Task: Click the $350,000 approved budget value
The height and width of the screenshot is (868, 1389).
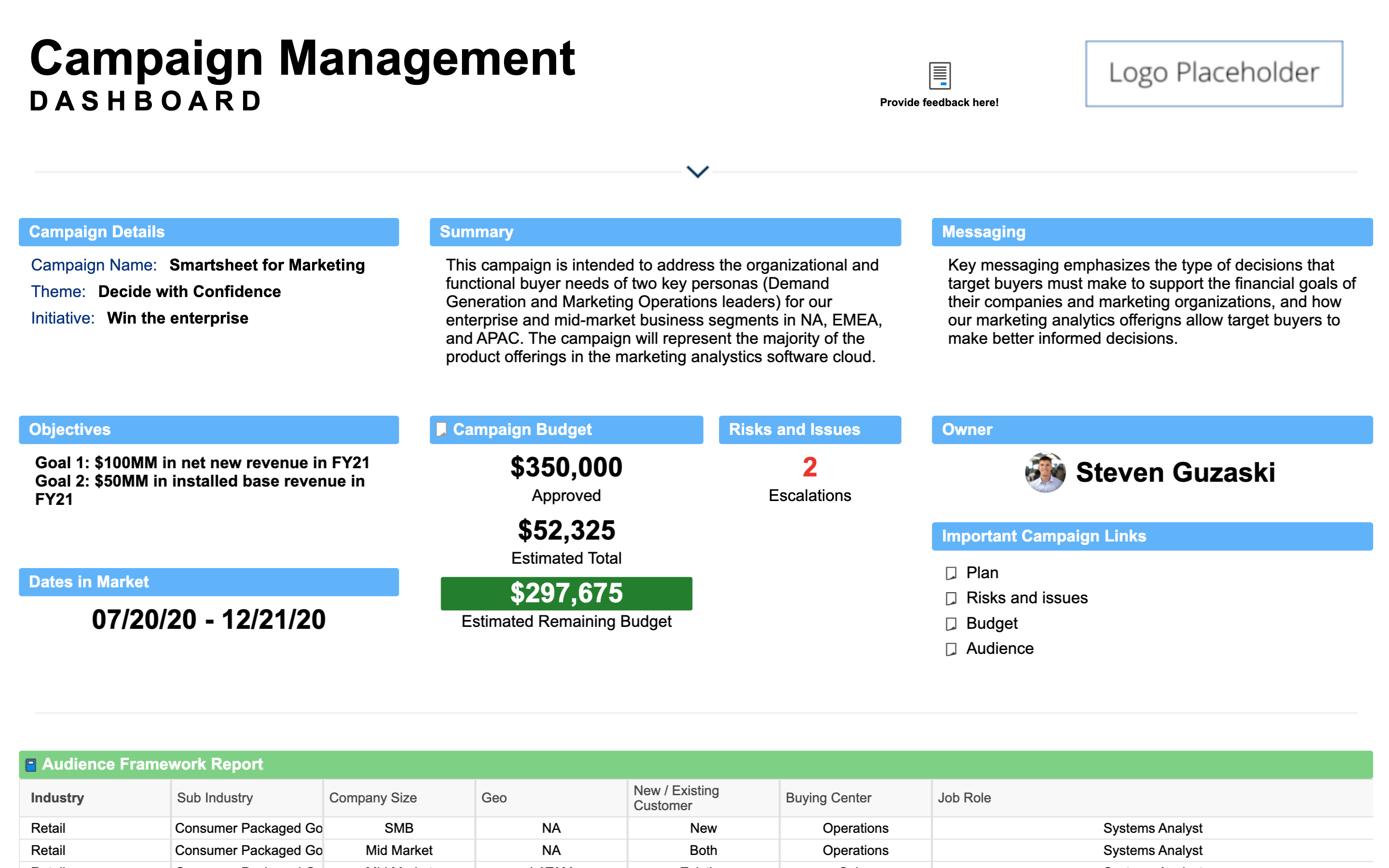Action: tap(567, 467)
